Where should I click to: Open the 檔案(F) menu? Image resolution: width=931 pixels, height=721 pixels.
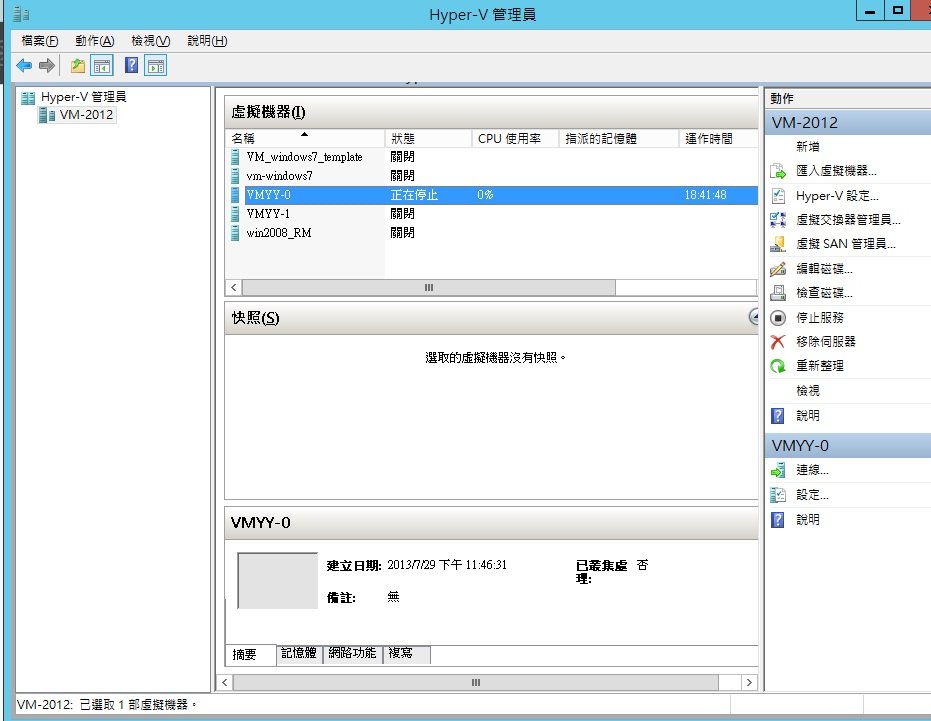pyautogui.click(x=40, y=41)
